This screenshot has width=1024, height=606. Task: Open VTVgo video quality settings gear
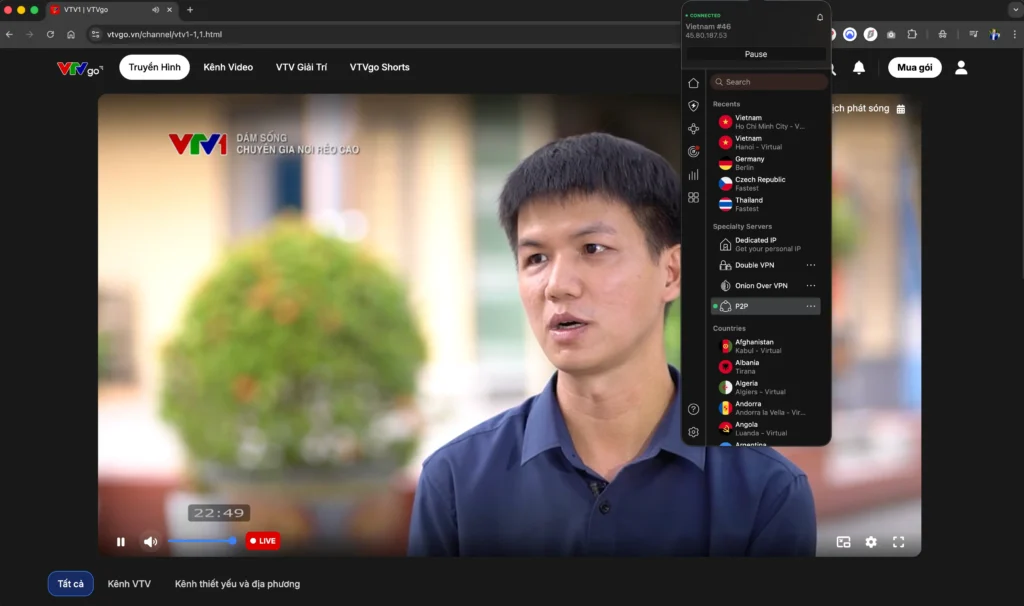point(871,541)
